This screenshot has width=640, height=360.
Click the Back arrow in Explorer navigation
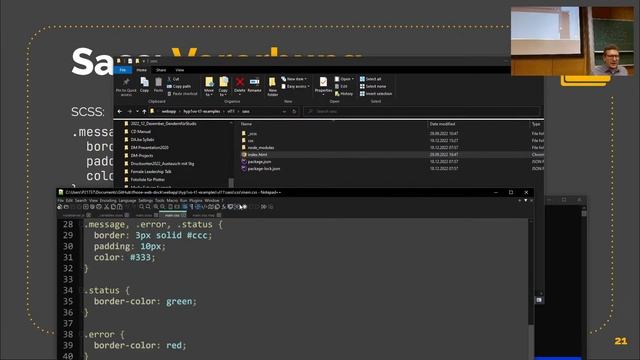click(x=120, y=111)
